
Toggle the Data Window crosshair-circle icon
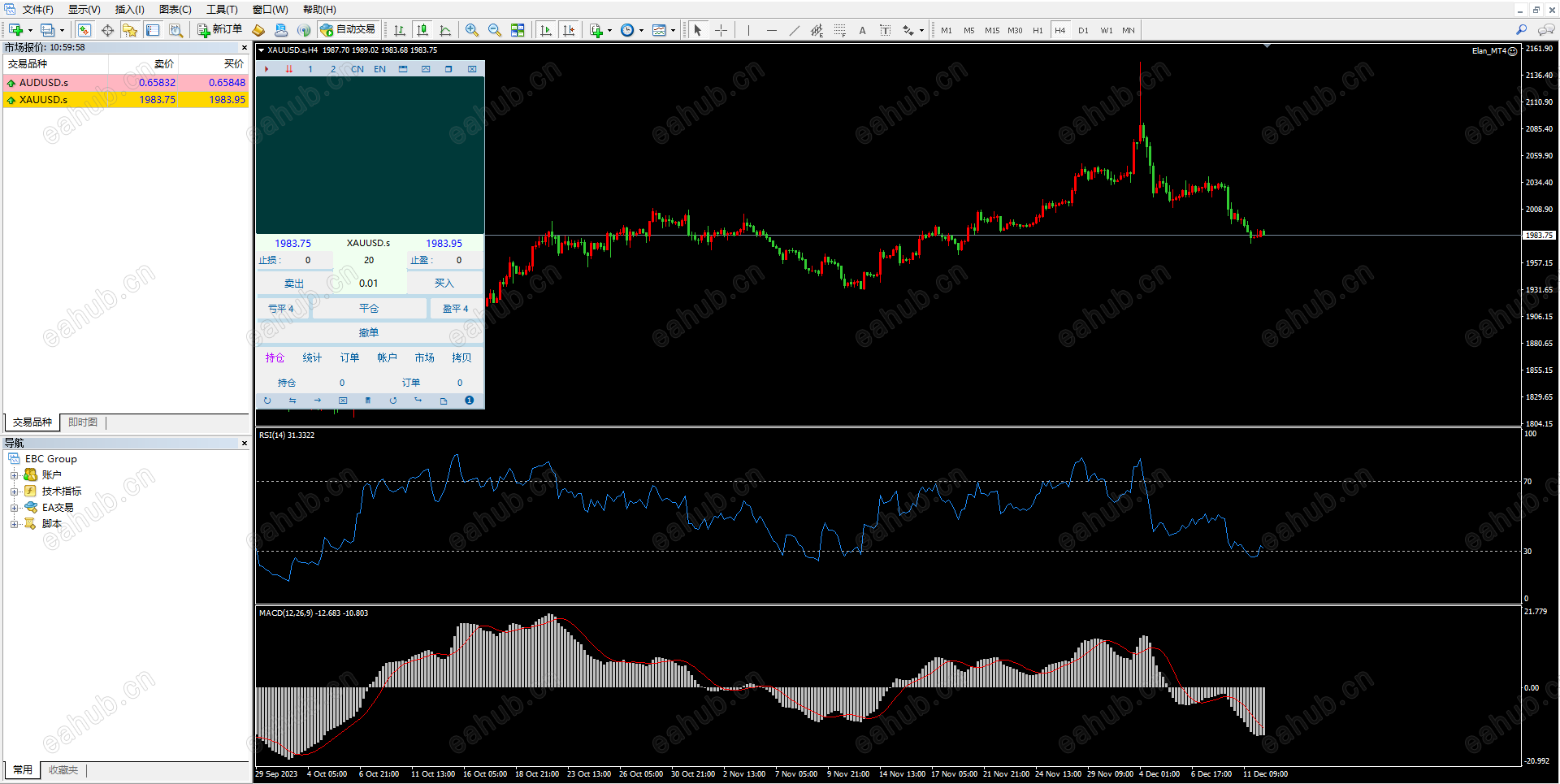(x=107, y=30)
